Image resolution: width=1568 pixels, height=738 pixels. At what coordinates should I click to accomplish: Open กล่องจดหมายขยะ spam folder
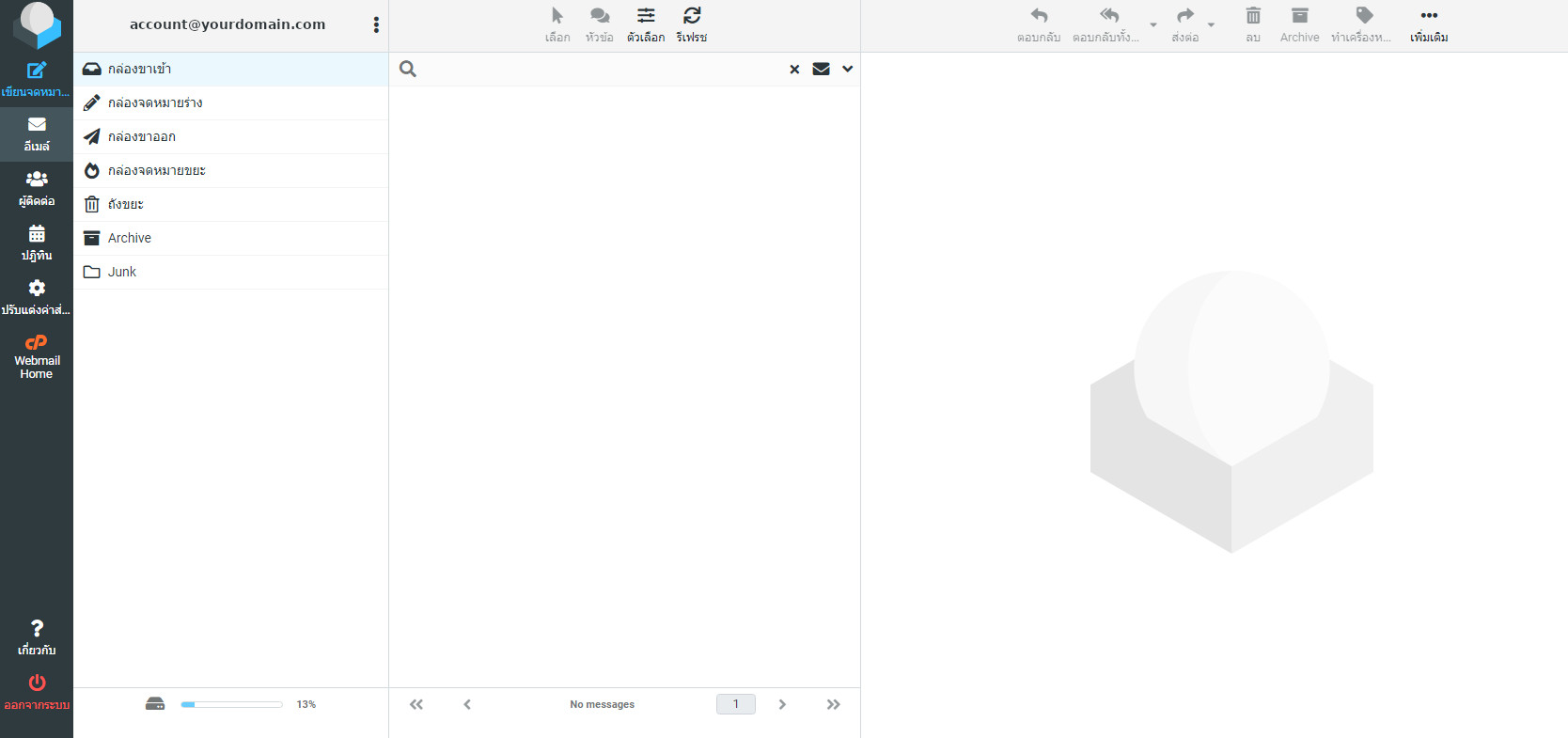(x=231, y=170)
